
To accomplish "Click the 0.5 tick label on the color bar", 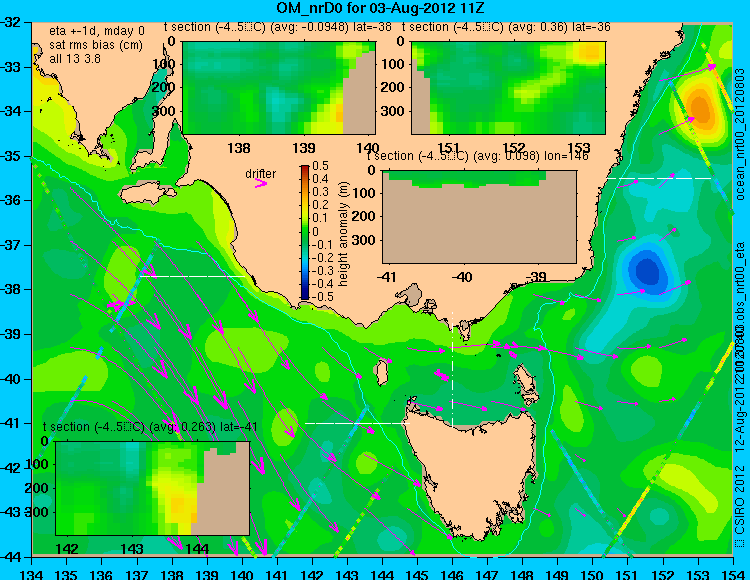I will pos(320,166).
